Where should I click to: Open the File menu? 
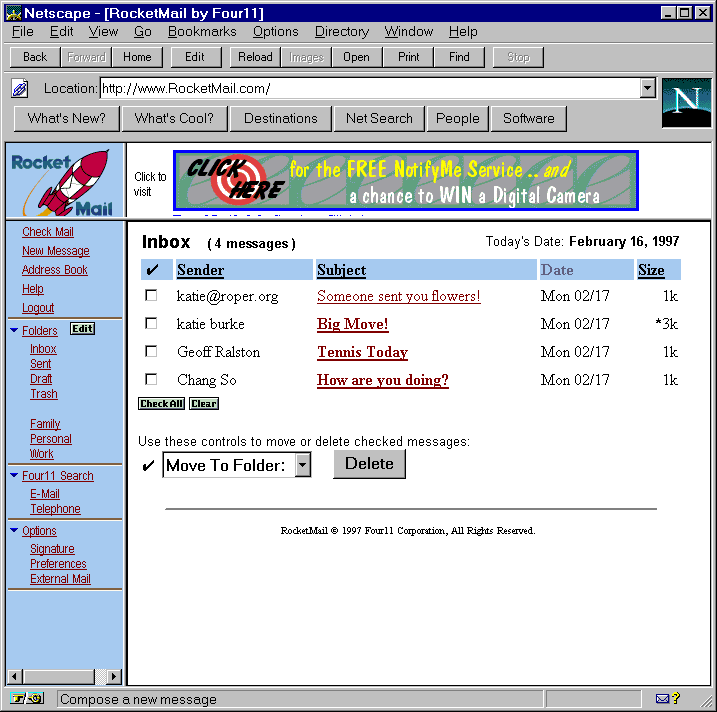[22, 32]
